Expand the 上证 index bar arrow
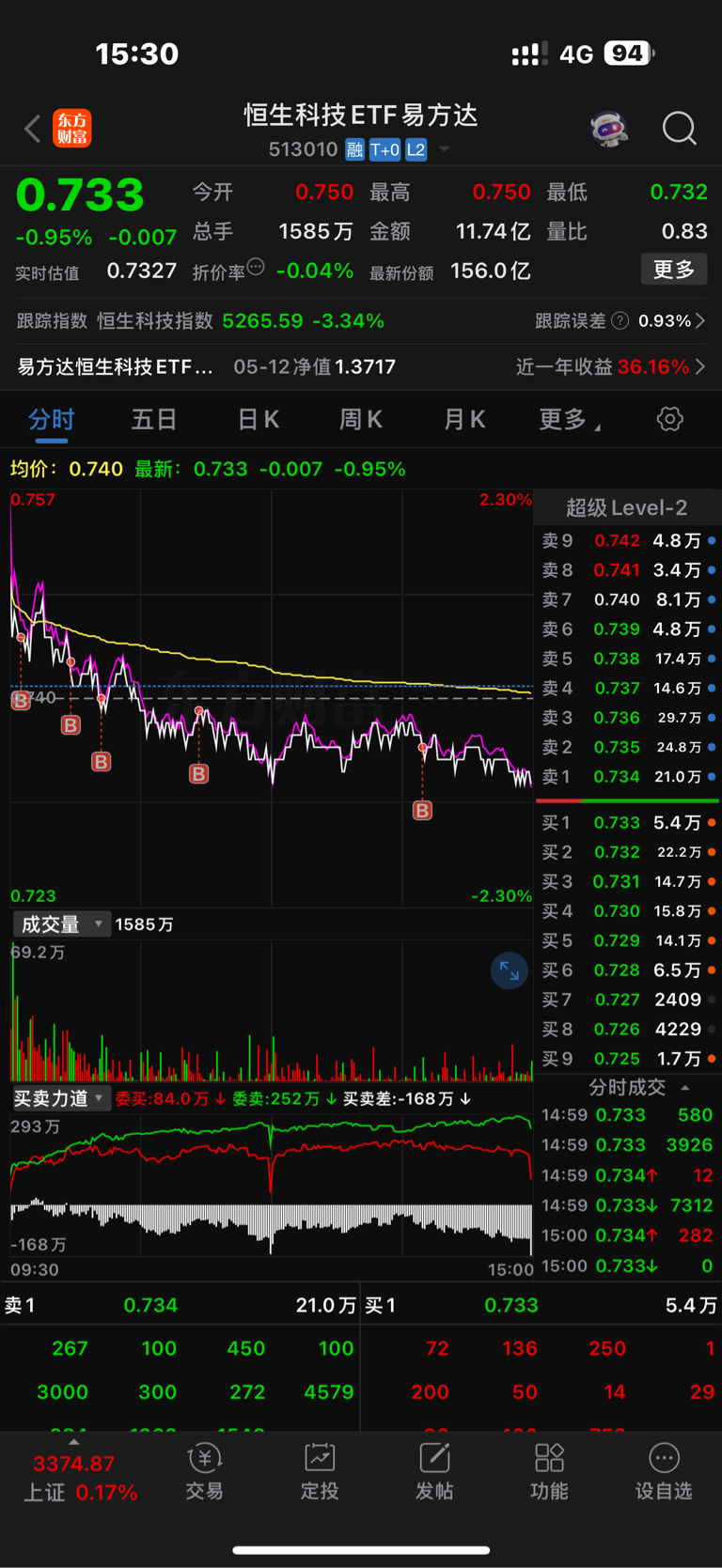This screenshot has width=722, height=1568. click(73, 1441)
